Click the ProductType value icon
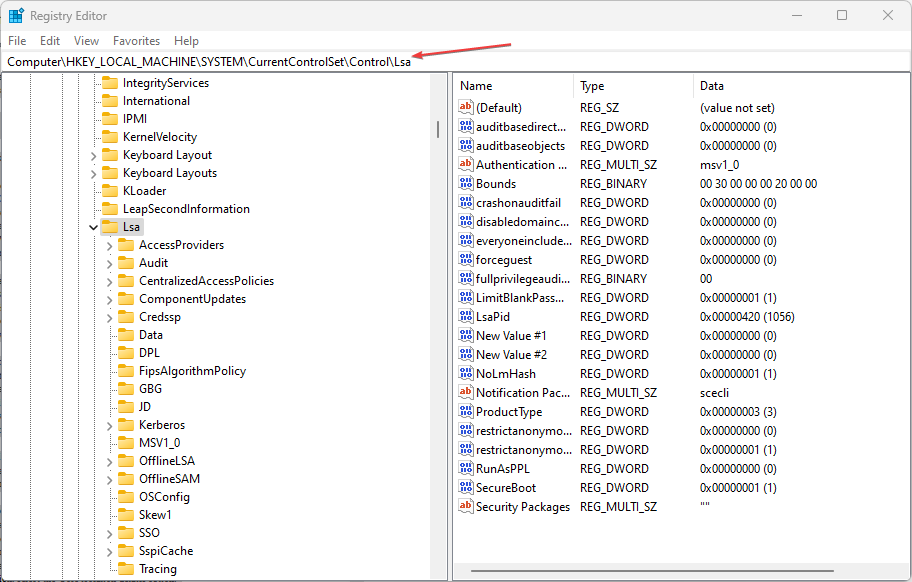912x582 pixels. [x=465, y=411]
